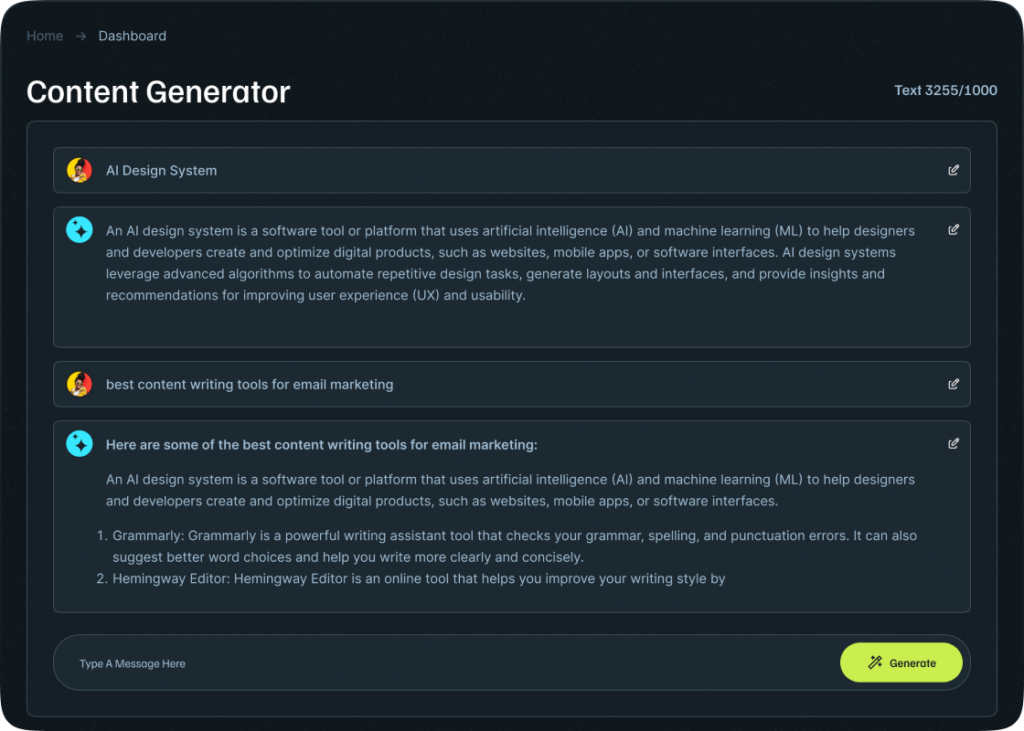The height and width of the screenshot is (731, 1024).
Task: Click the sparkle icon beside writing tools response
Action: pyautogui.click(x=79, y=443)
